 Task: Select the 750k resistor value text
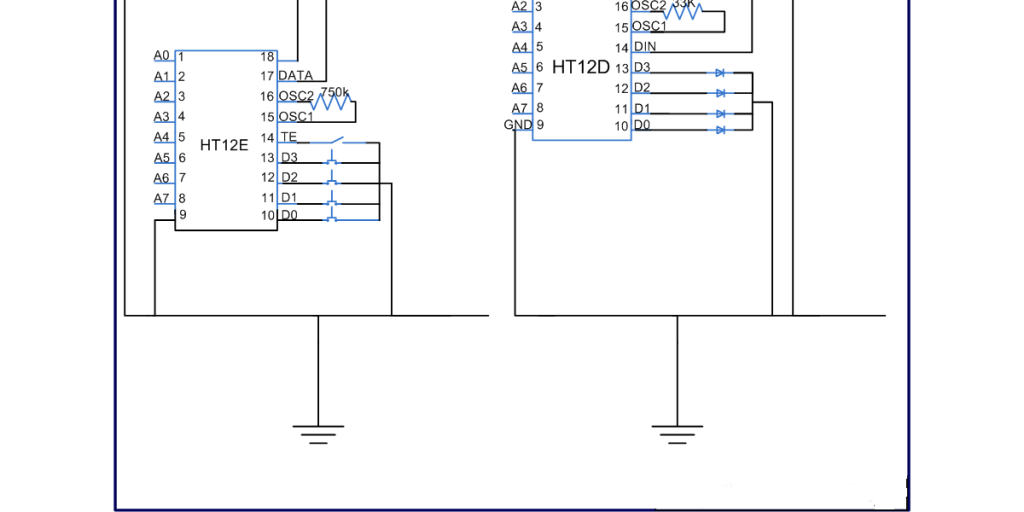click(x=335, y=92)
